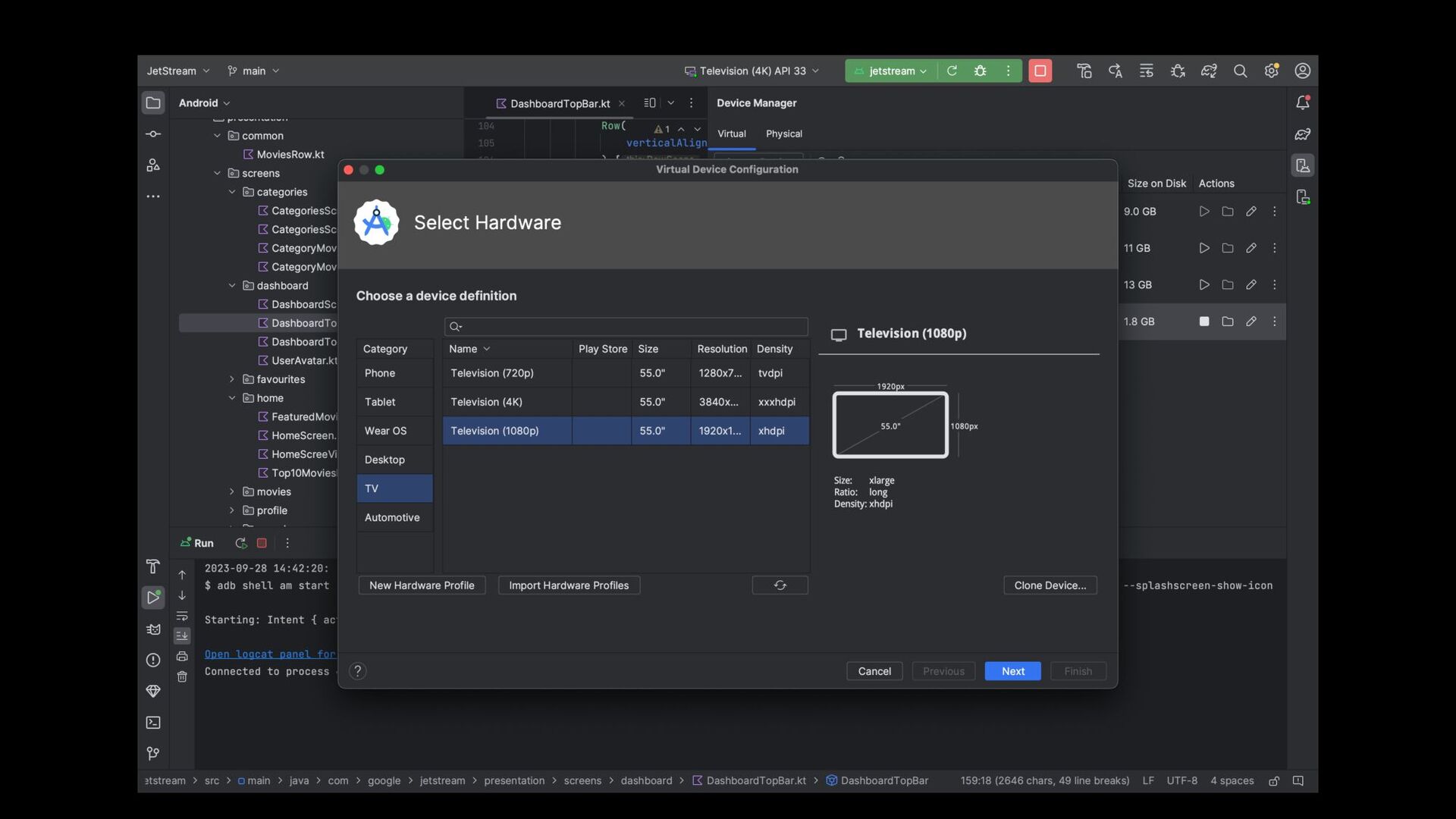Click the help question mark in dialog

[x=358, y=671]
